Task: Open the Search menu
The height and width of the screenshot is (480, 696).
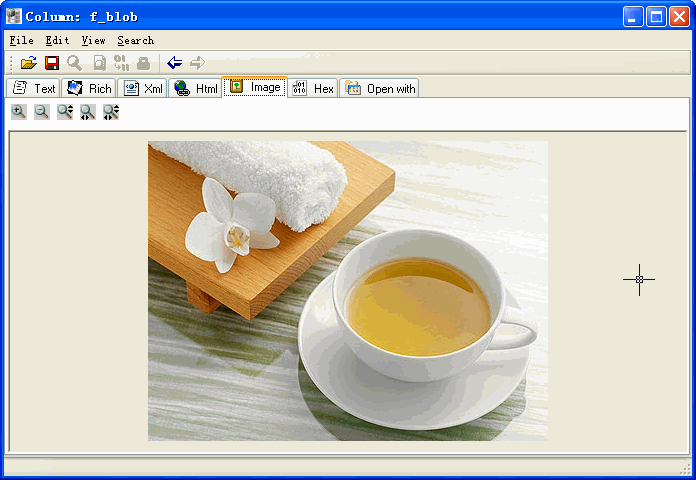Action: click(x=135, y=41)
